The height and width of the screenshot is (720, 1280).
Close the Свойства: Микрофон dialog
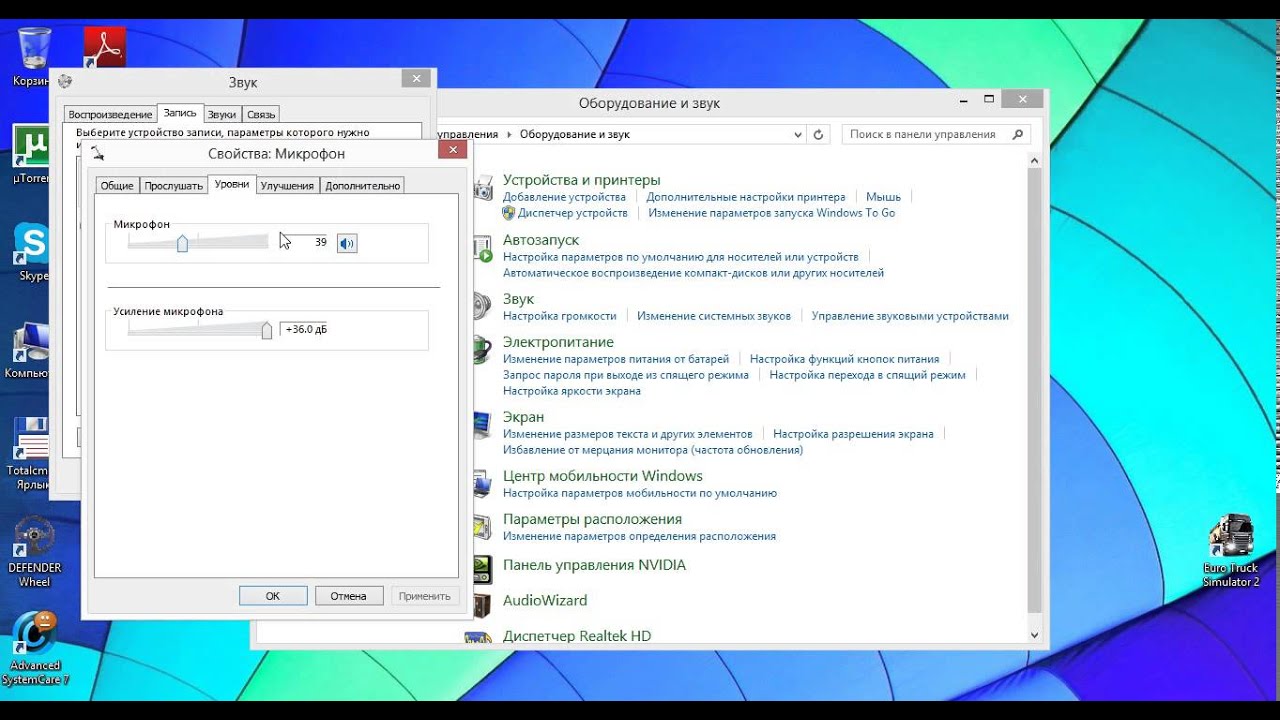(x=452, y=150)
